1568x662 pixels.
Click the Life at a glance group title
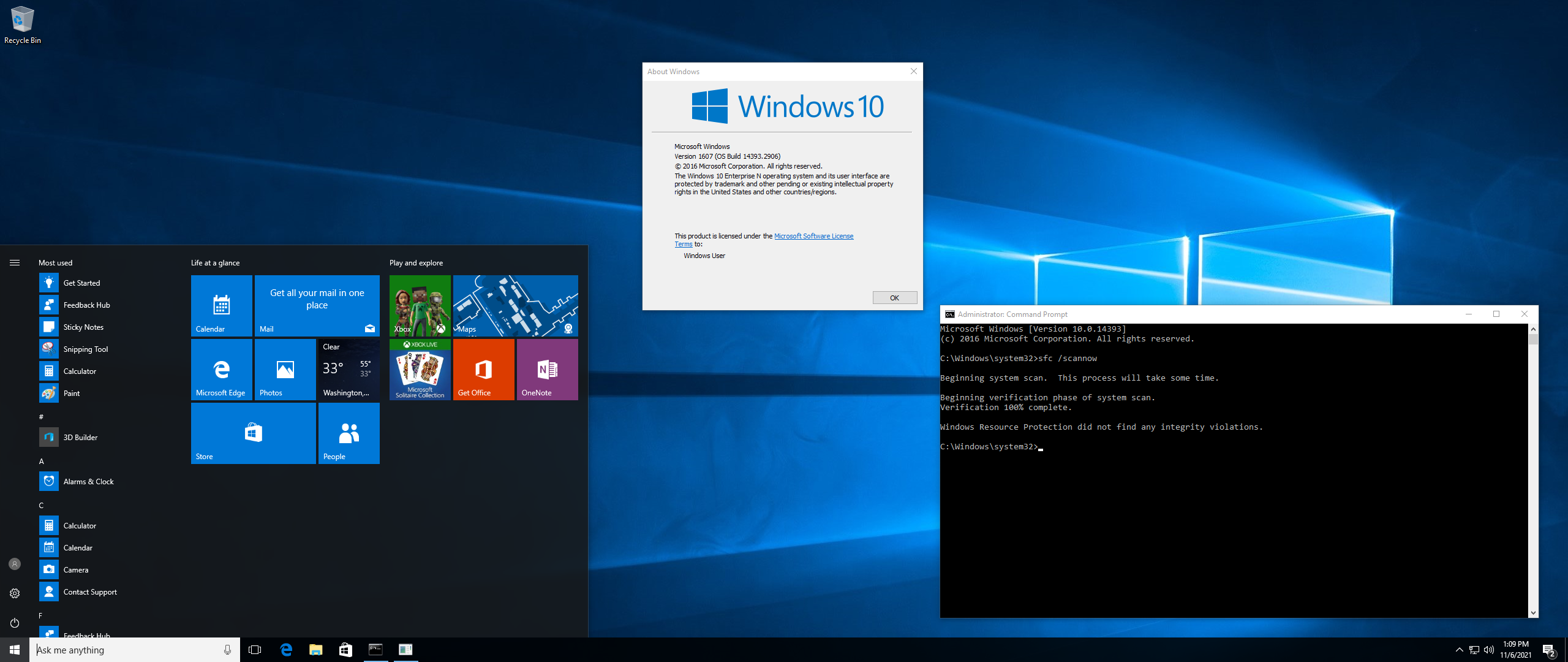(215, 262)
